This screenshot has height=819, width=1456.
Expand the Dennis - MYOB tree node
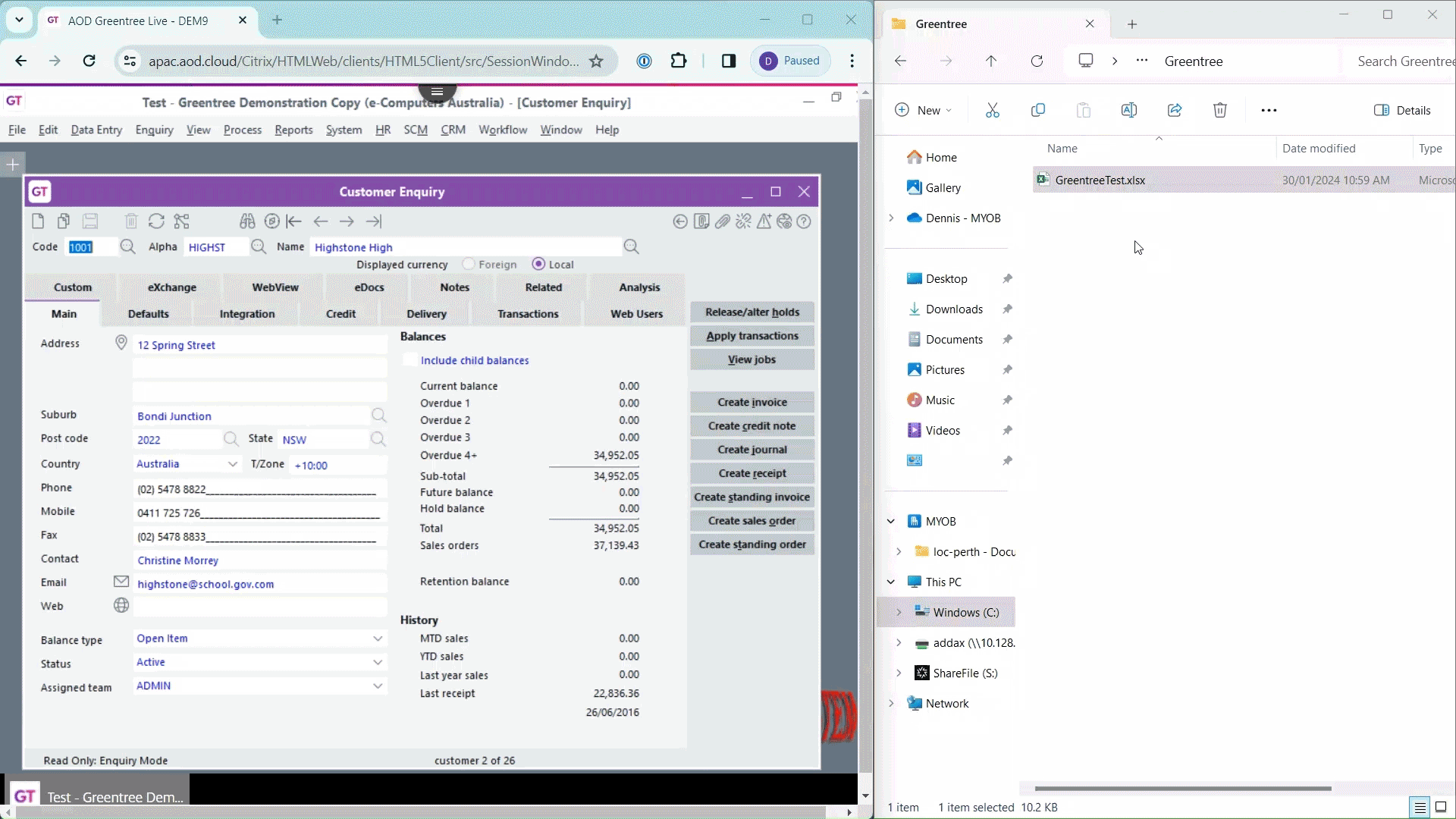point(891,218)
